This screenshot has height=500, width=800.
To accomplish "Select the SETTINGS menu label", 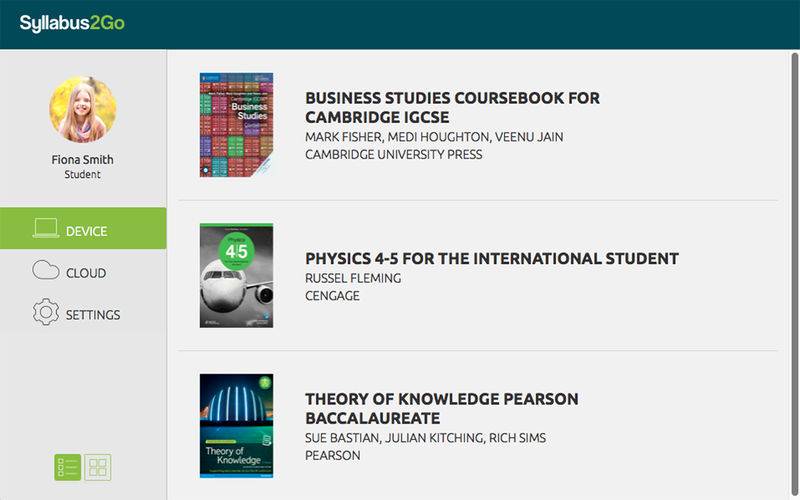I will 93,314.
